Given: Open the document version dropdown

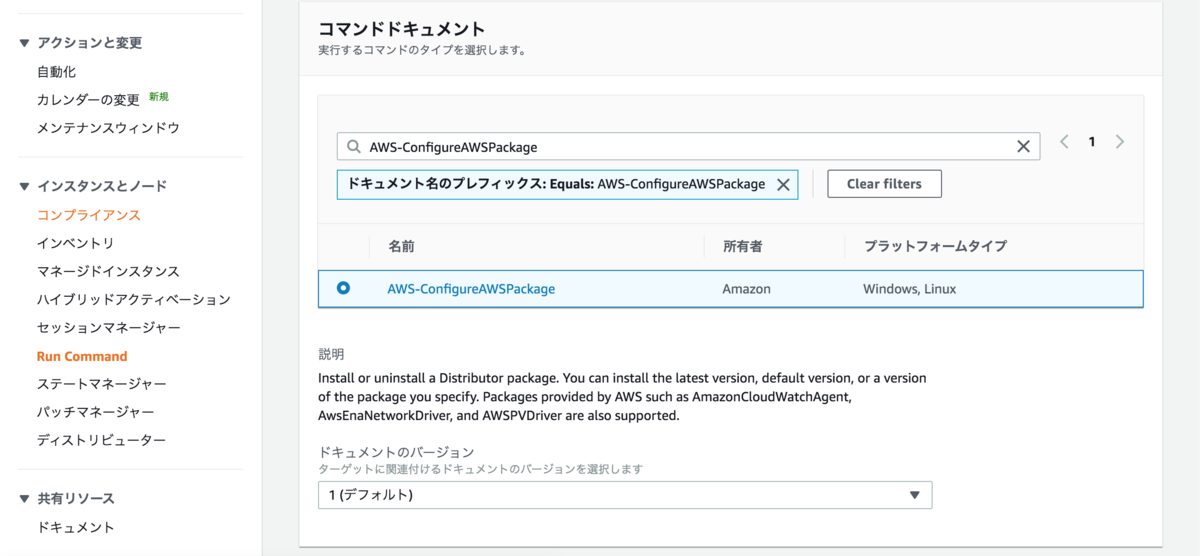Looking at the screenshot, I should coord(625,495).
